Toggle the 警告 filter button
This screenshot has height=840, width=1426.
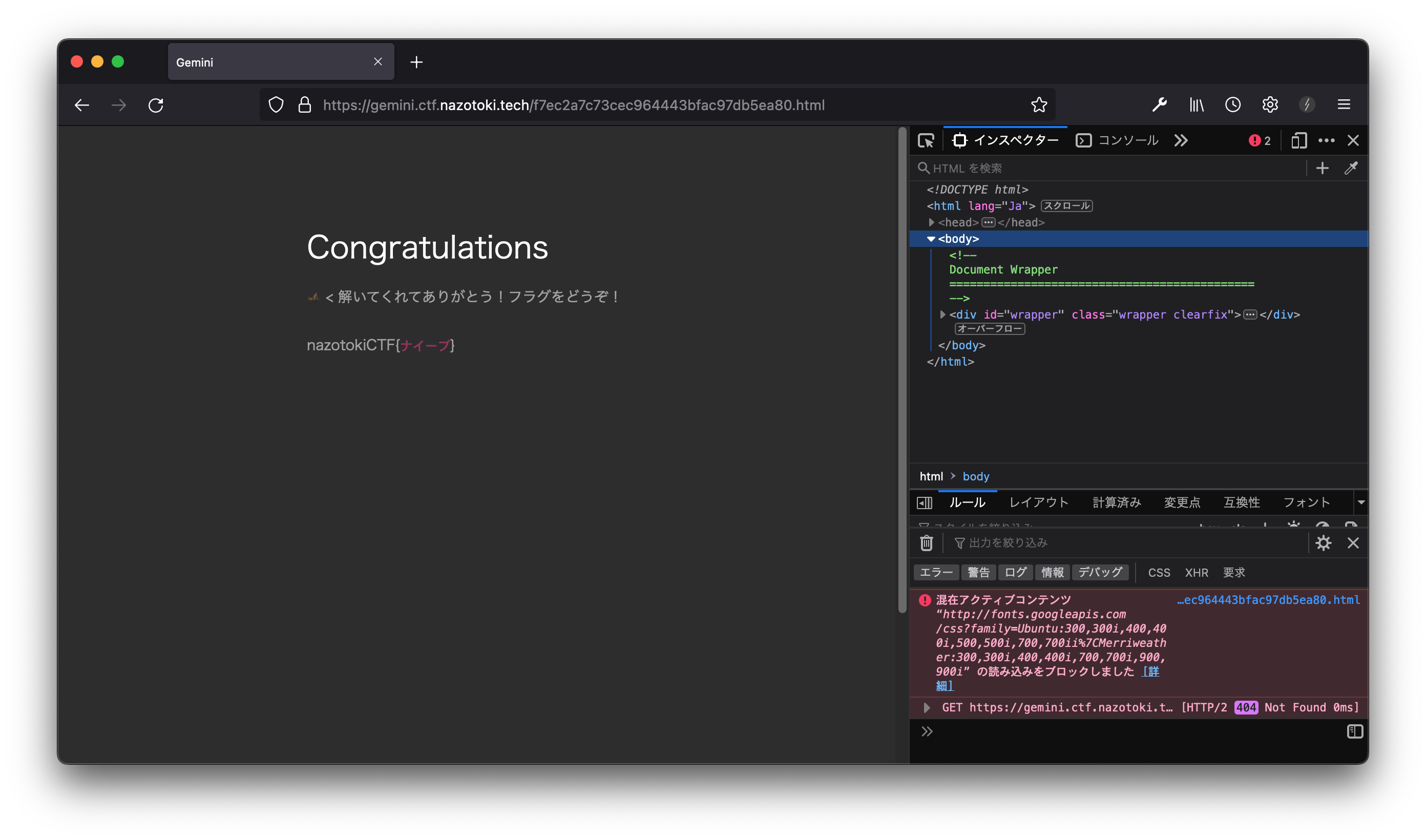(x=978, y=572)
